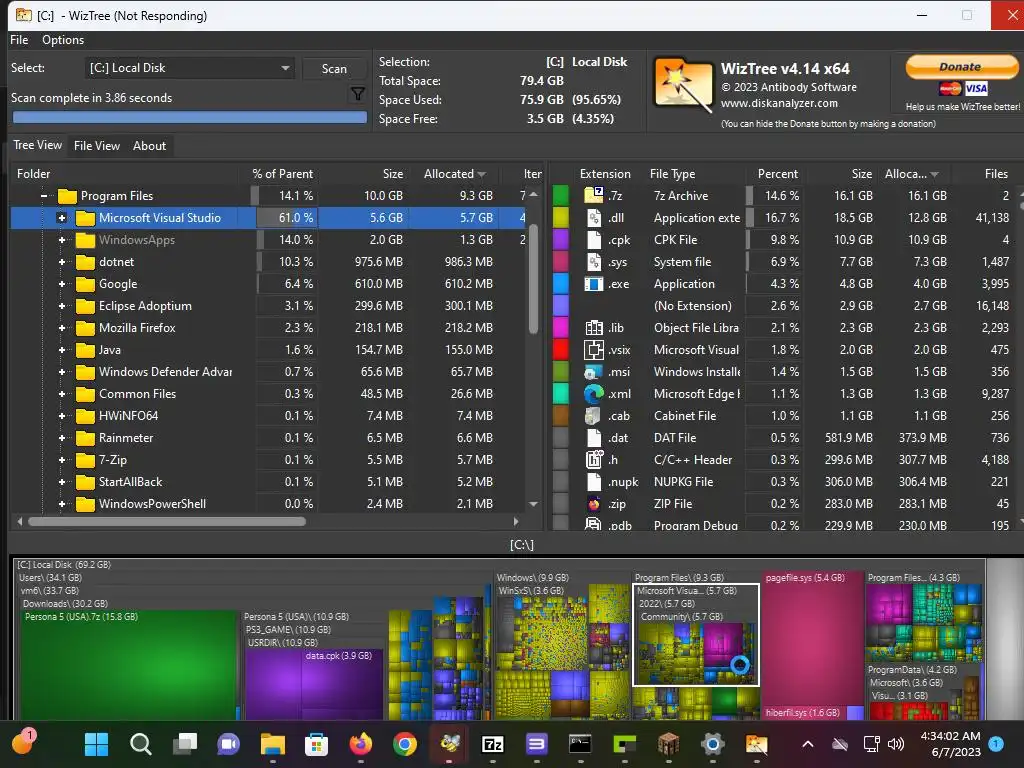Viewport: 1024px width, 768px height.
Task: Sort by the Allocated column header
Action: [454, 174]
